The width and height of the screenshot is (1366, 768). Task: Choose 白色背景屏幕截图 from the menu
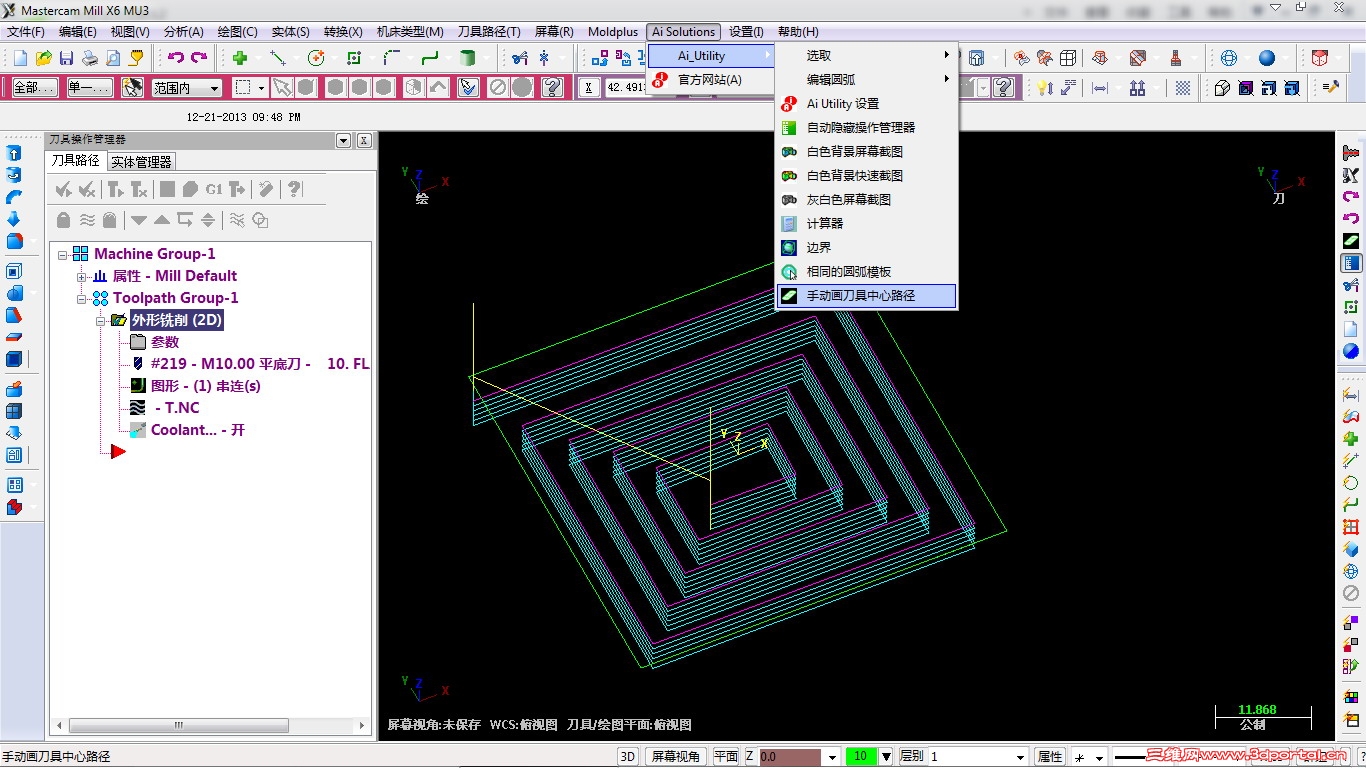pyautogui.click(x=867, y=151)
